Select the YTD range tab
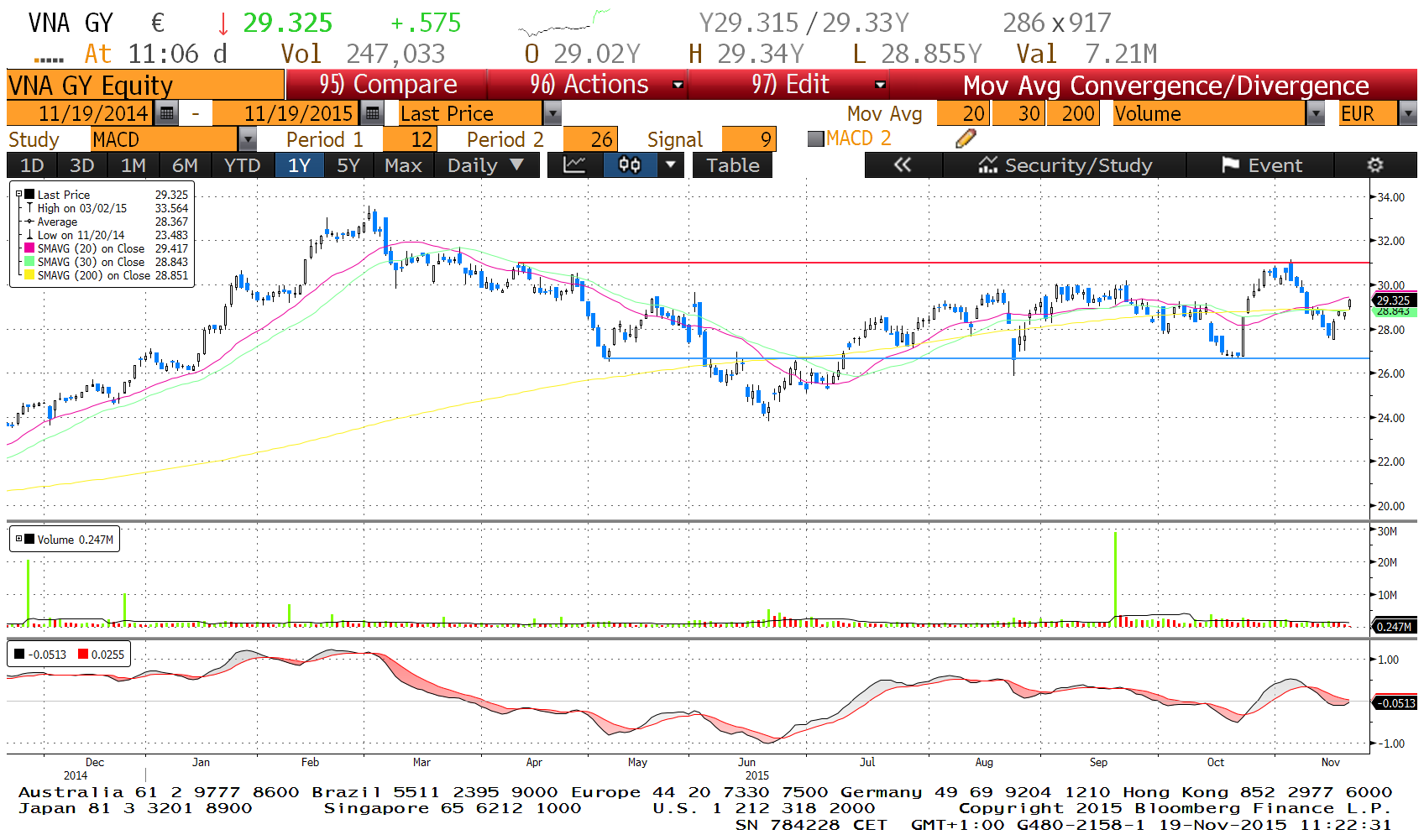The image size is (1424, 840). point(243,165)
